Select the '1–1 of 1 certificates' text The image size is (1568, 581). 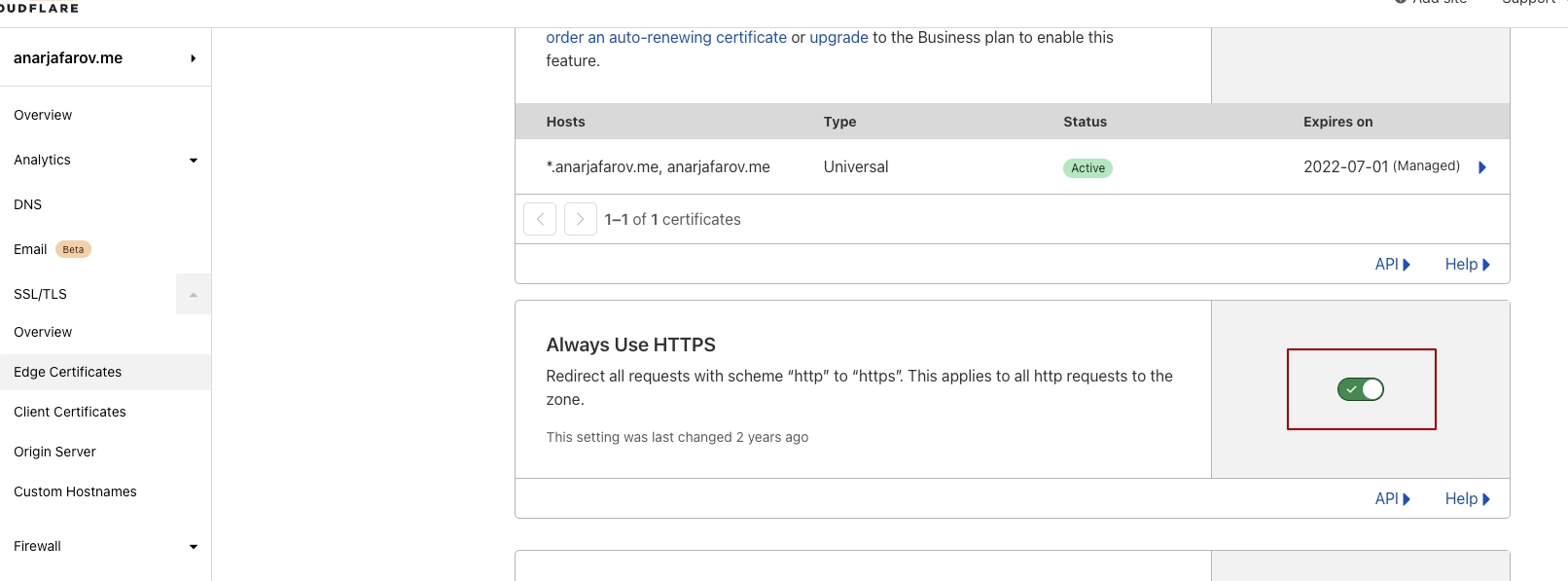pos(673,219)
